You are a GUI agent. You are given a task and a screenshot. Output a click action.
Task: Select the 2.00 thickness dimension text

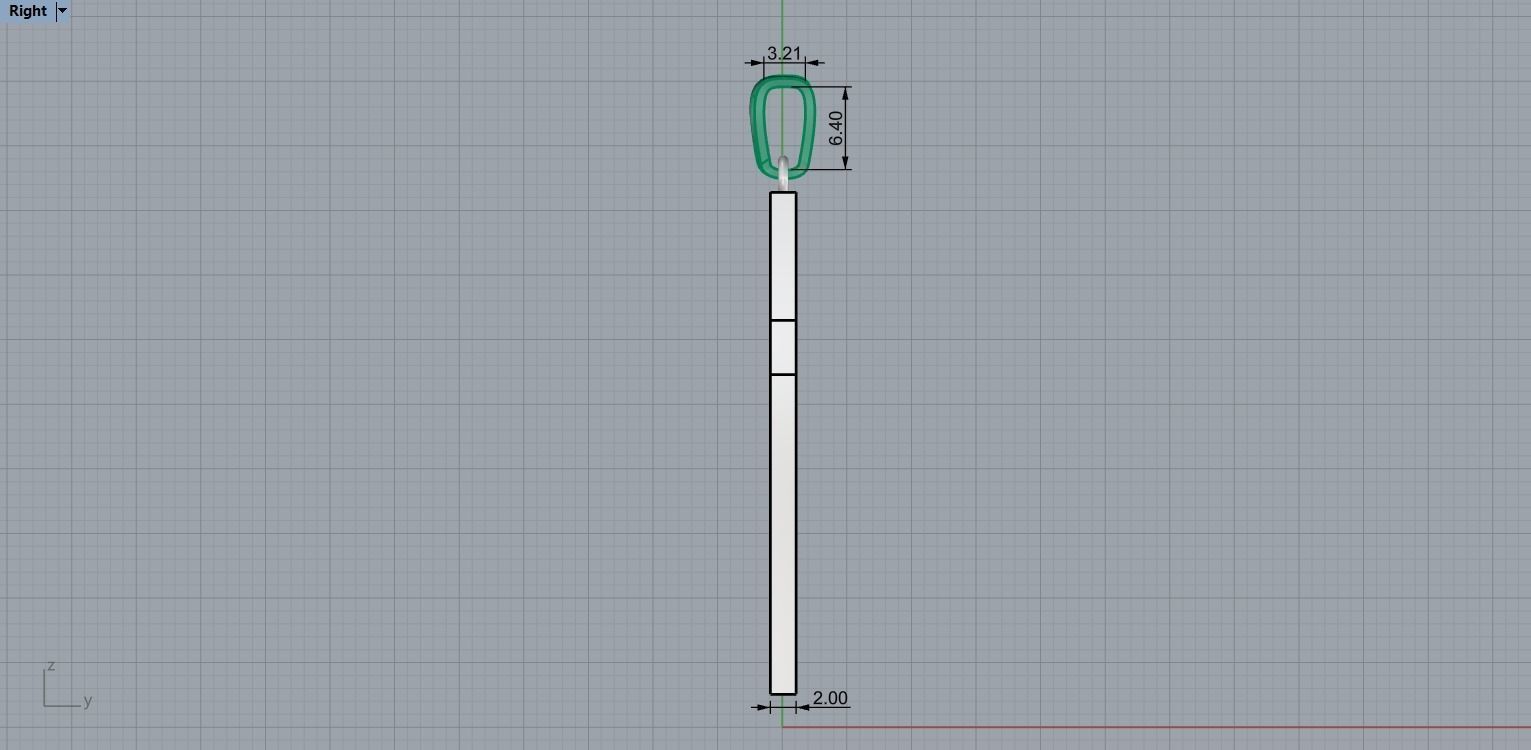point(830,698)
